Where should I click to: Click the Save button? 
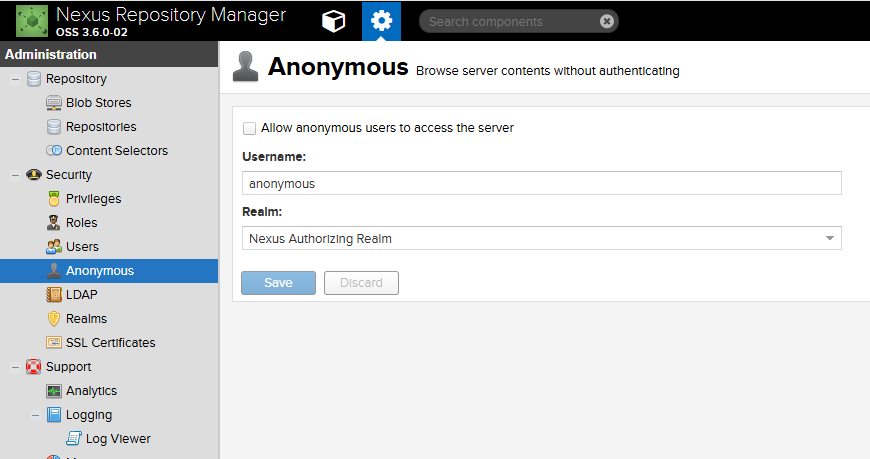278,283
